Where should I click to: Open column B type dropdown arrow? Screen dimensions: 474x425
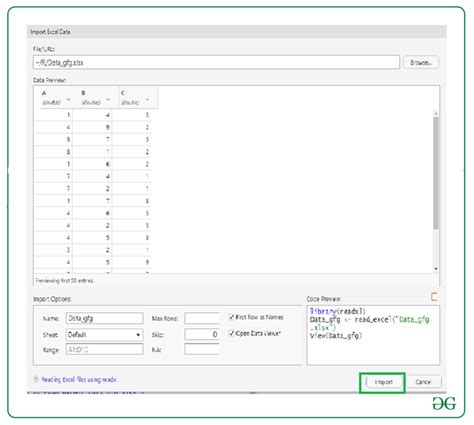coord(108,100)
